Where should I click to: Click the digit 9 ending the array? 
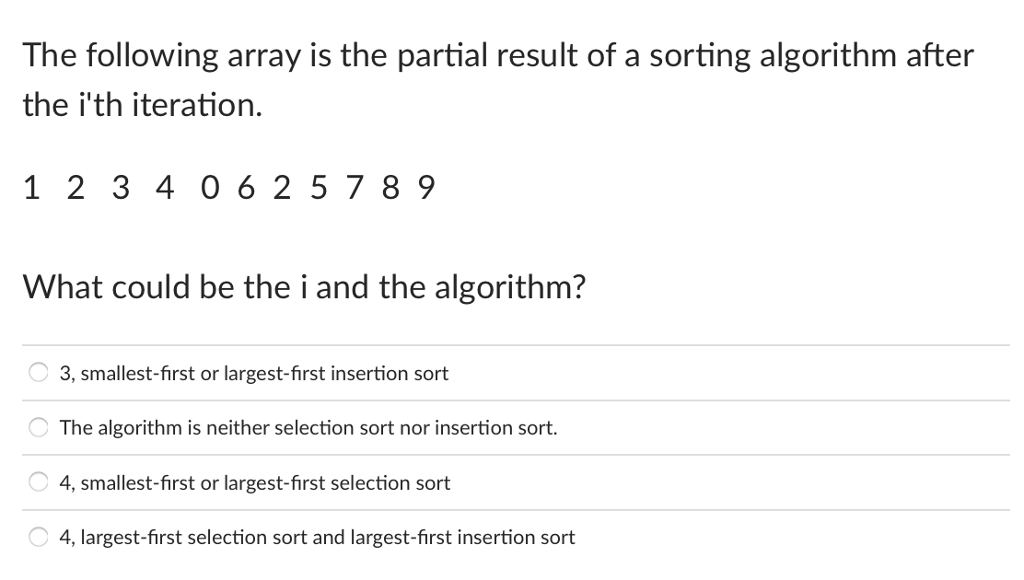point(426,188)
